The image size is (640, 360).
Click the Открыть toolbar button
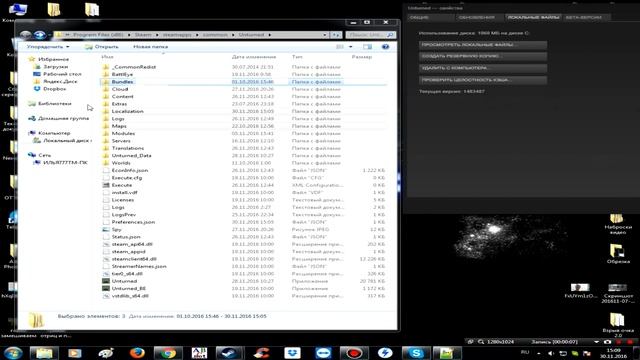102,47
